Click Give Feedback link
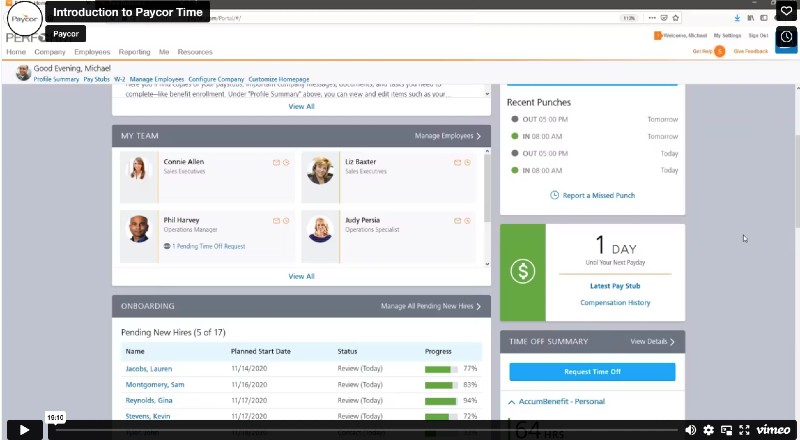 [x=751, y=51]
